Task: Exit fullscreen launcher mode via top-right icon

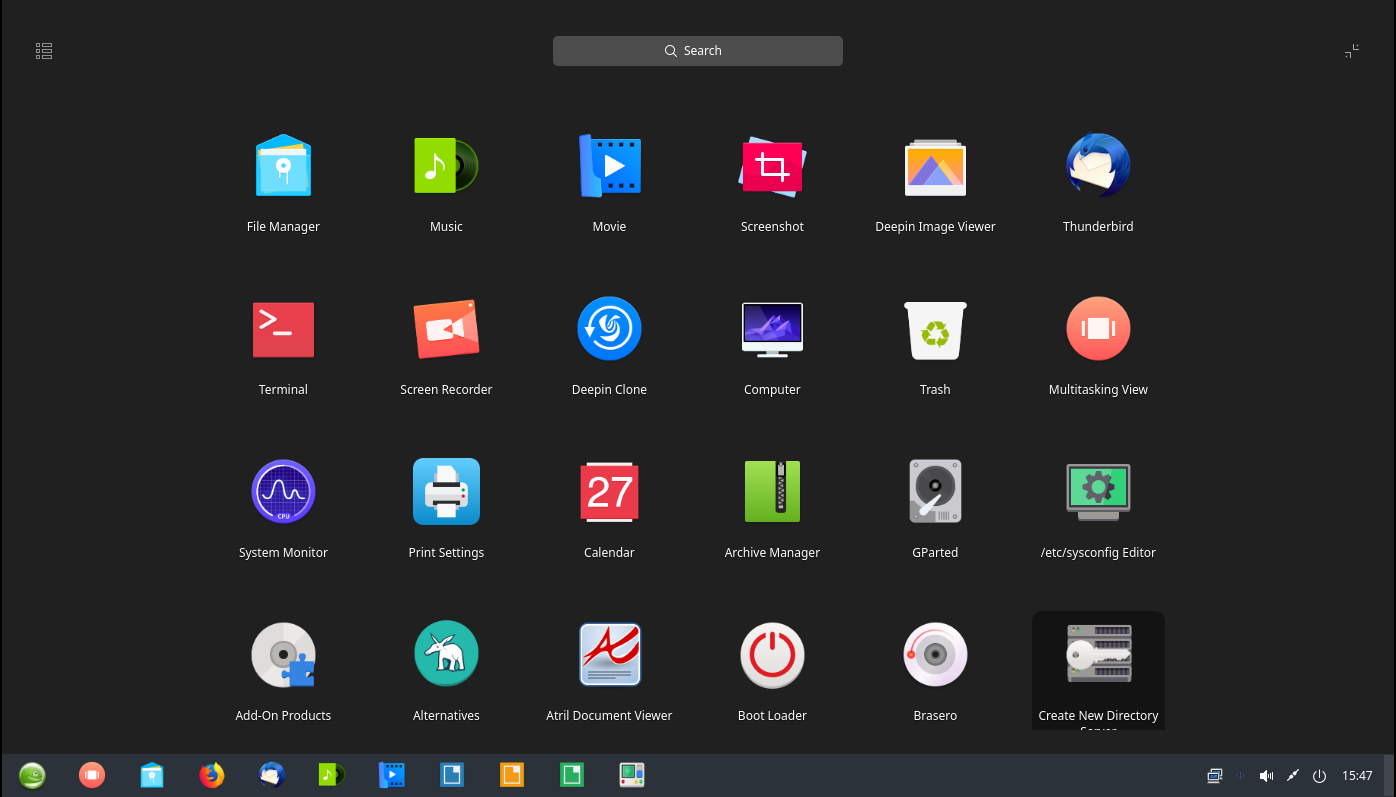Action: [x=1352, y=51]
